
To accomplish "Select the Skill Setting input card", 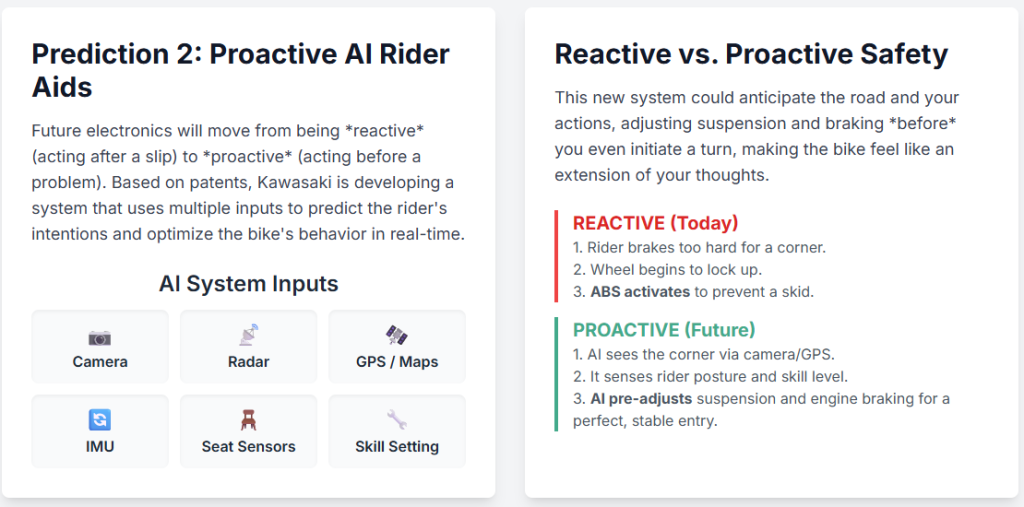I will pos(397,432).
